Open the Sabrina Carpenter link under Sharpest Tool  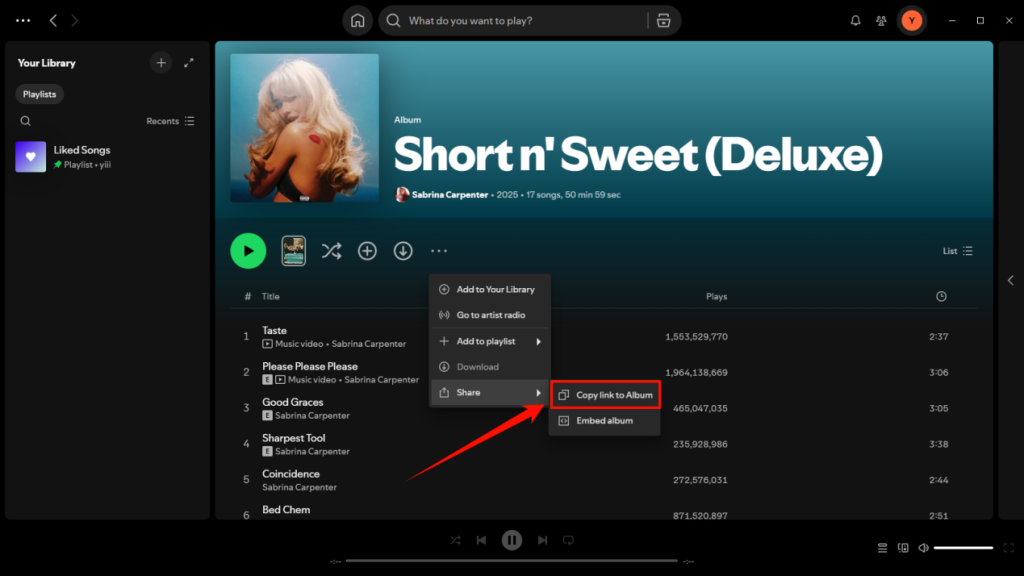coord(312,451)
